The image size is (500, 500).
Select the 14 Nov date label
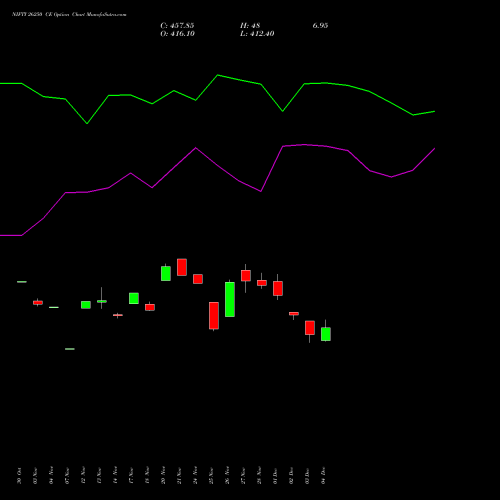point(115,476)
